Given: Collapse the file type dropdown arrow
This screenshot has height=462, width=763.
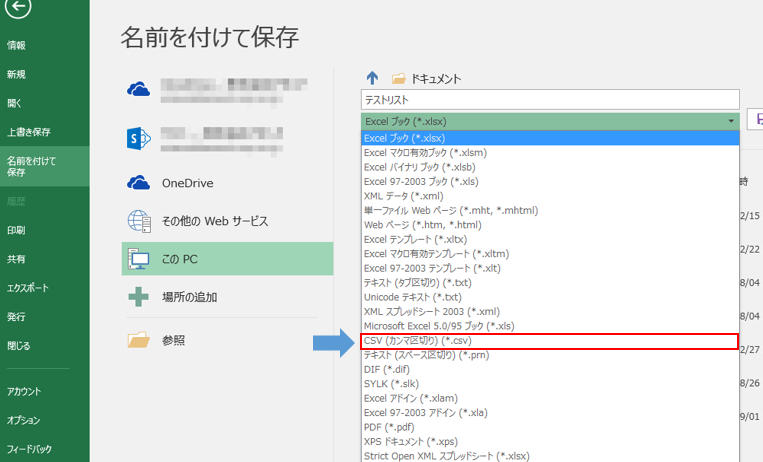Looking at the screenshot, I should click(x=731, y=121).
